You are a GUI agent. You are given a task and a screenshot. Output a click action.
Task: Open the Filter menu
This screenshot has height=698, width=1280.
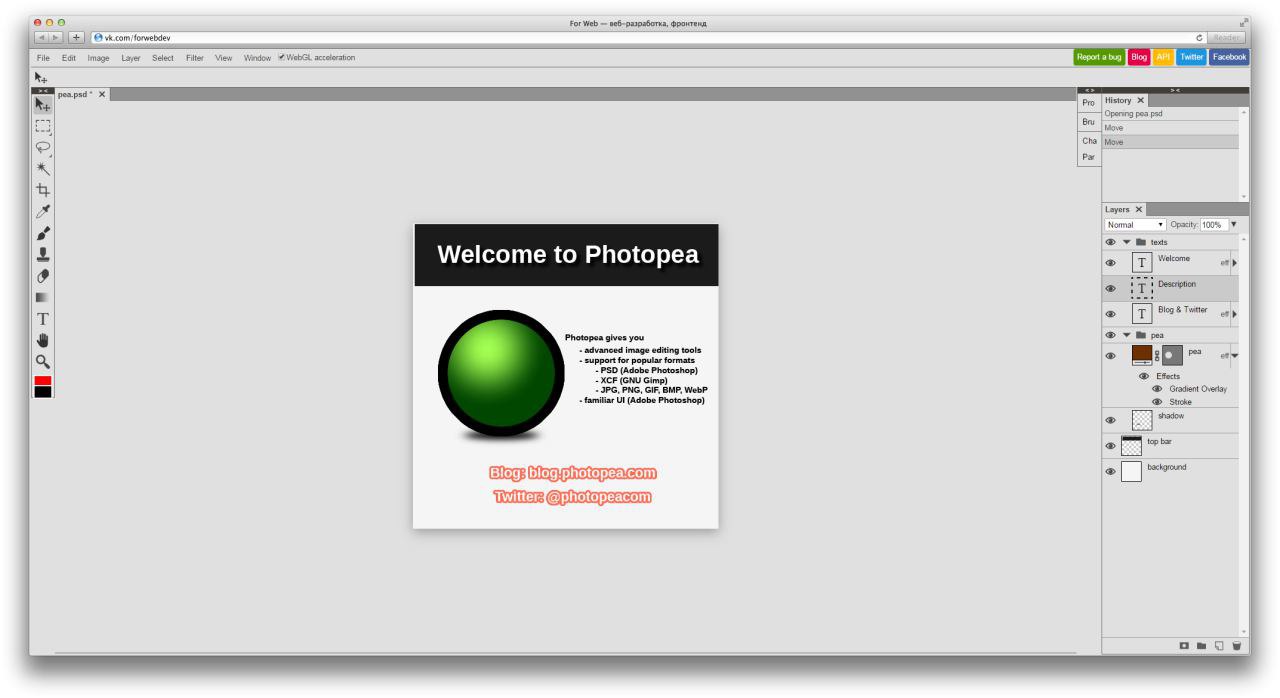[195, 58]
